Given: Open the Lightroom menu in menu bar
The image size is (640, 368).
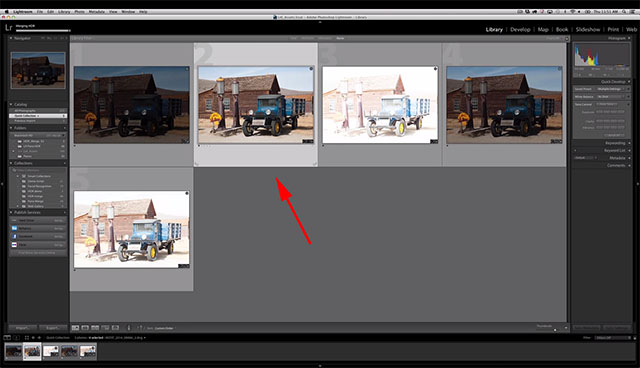Looking at the screenshot, I should coord(22,11).
